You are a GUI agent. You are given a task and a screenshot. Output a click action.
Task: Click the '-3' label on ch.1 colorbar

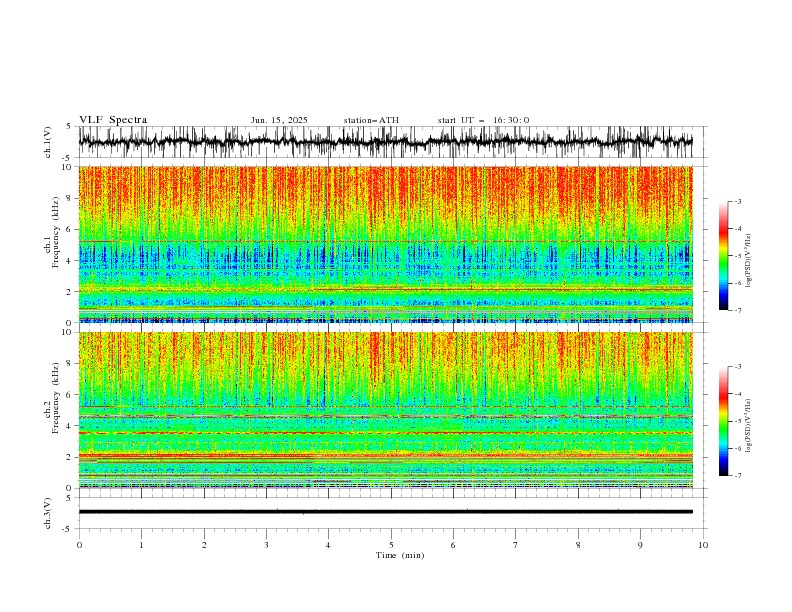(738, 201)
